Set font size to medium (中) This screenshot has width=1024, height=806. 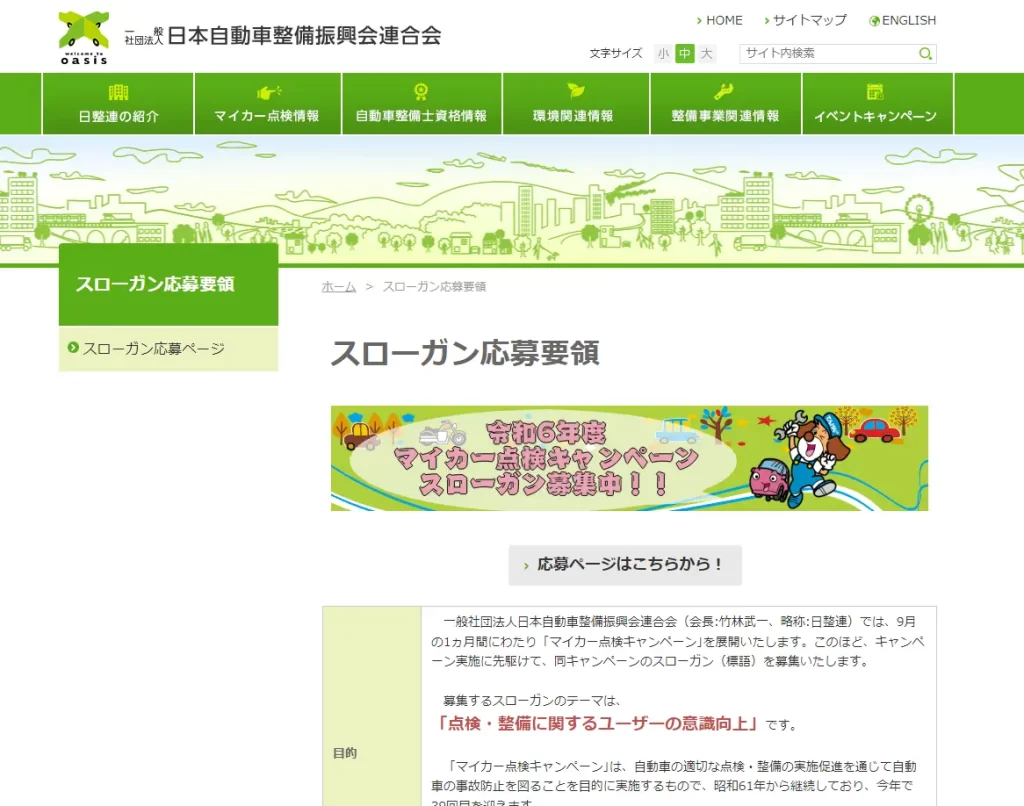[685, 54]
